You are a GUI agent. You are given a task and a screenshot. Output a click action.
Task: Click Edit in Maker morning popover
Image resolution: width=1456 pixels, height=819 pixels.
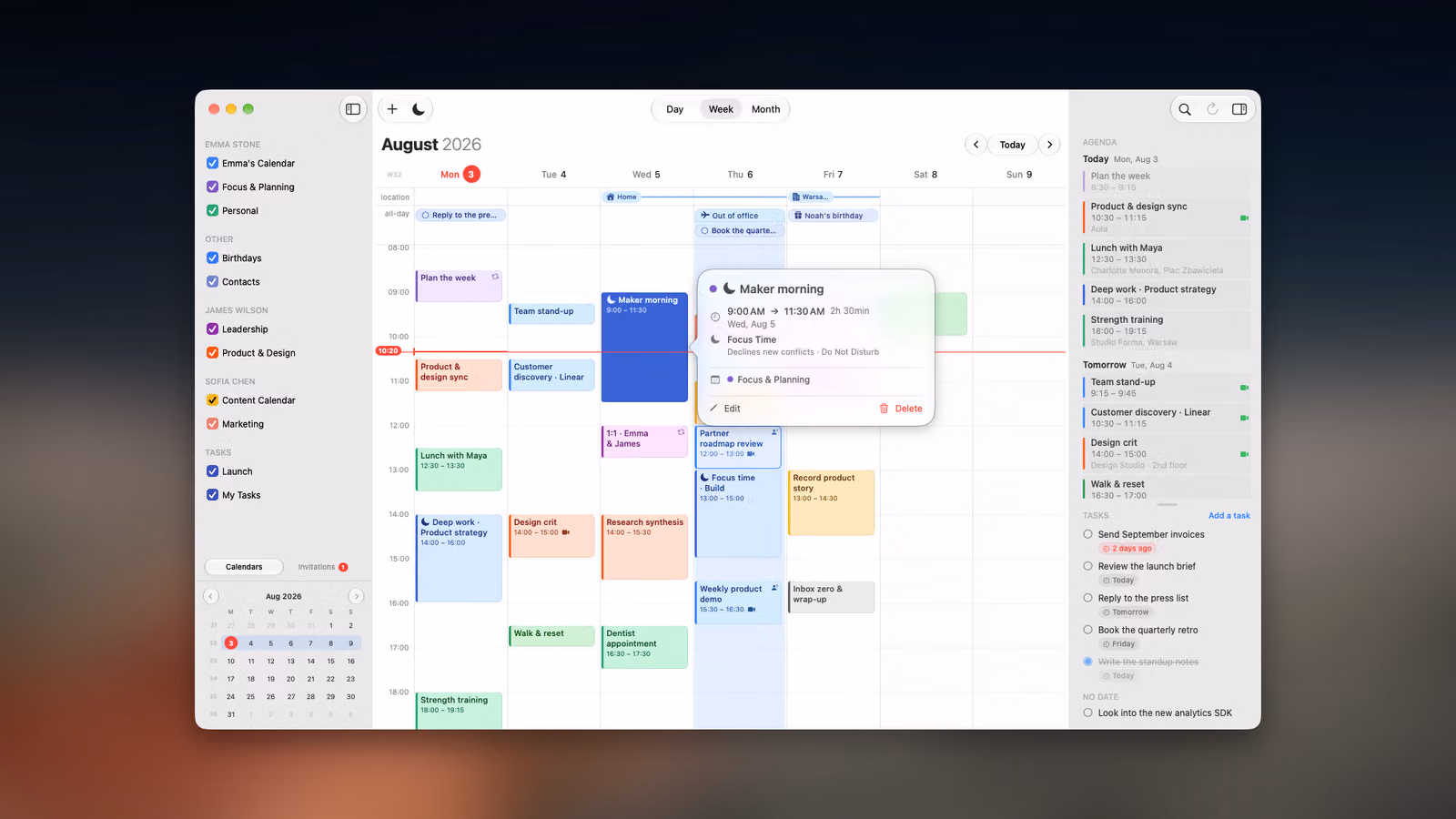pos(725,409)
